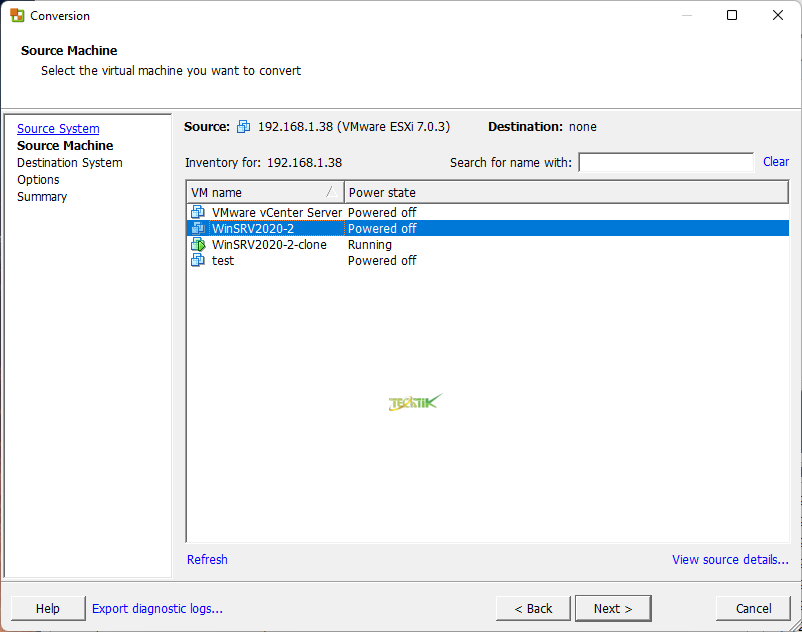Click the Destination value none
The height and width of the screenshot is (632, 802).
[583, 126]
